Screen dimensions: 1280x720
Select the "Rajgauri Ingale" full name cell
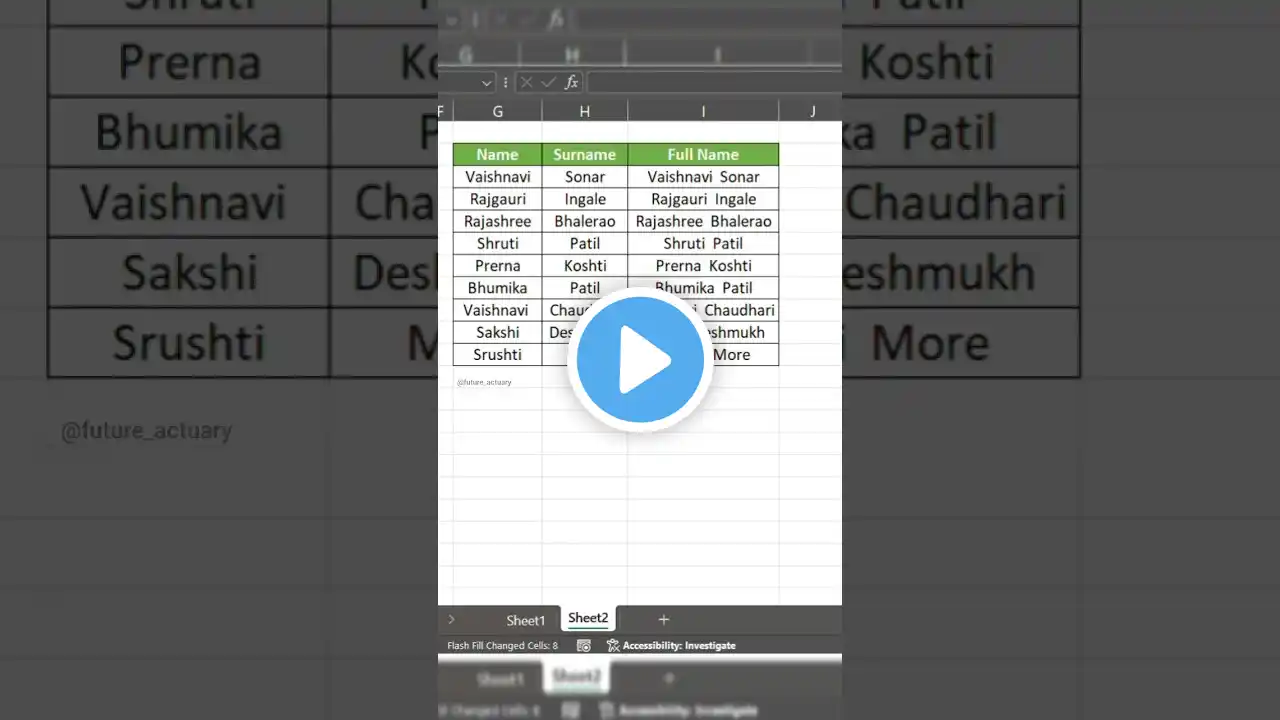click(x=703, y=199)
